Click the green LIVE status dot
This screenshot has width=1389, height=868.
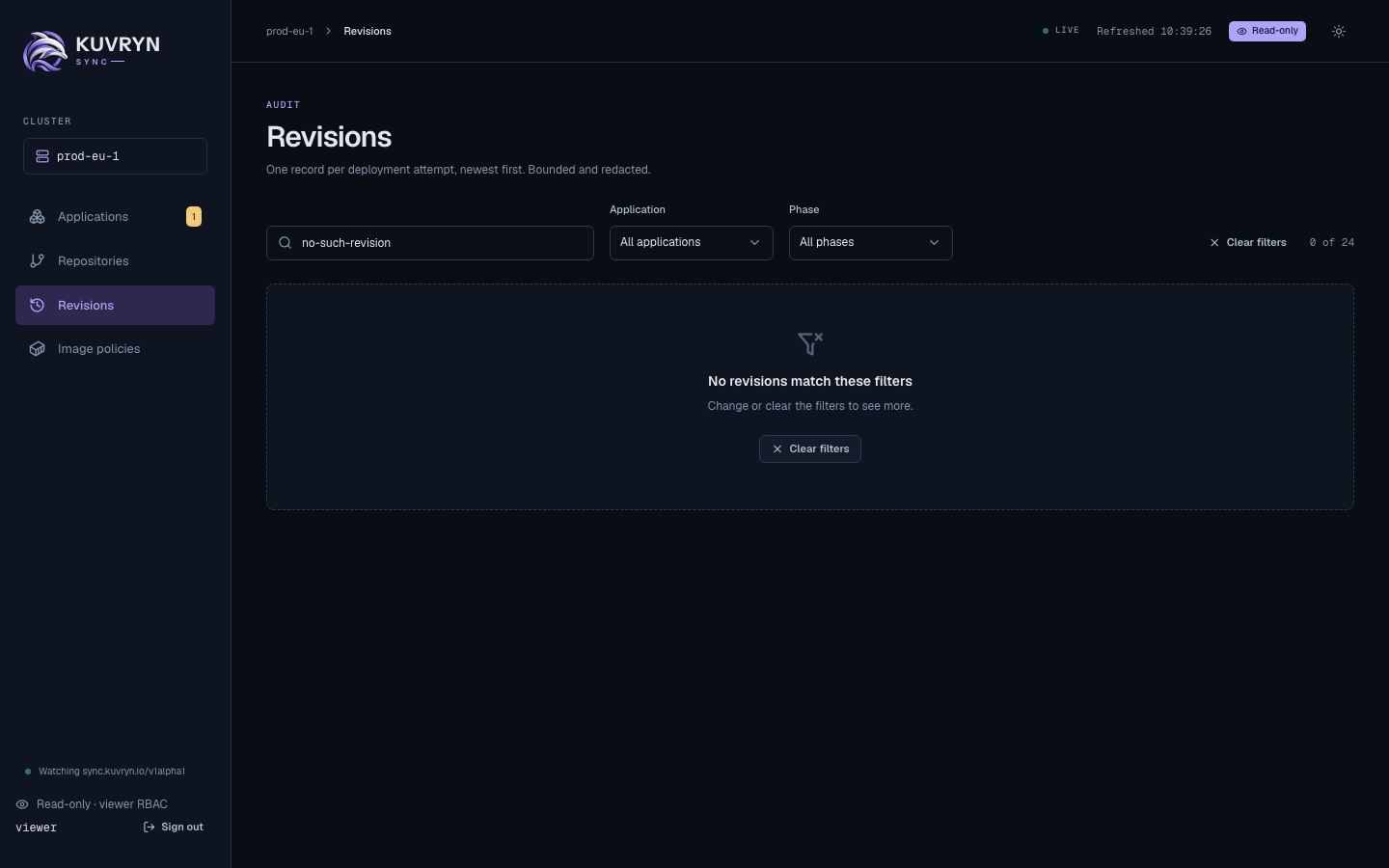pos(1046,31)
